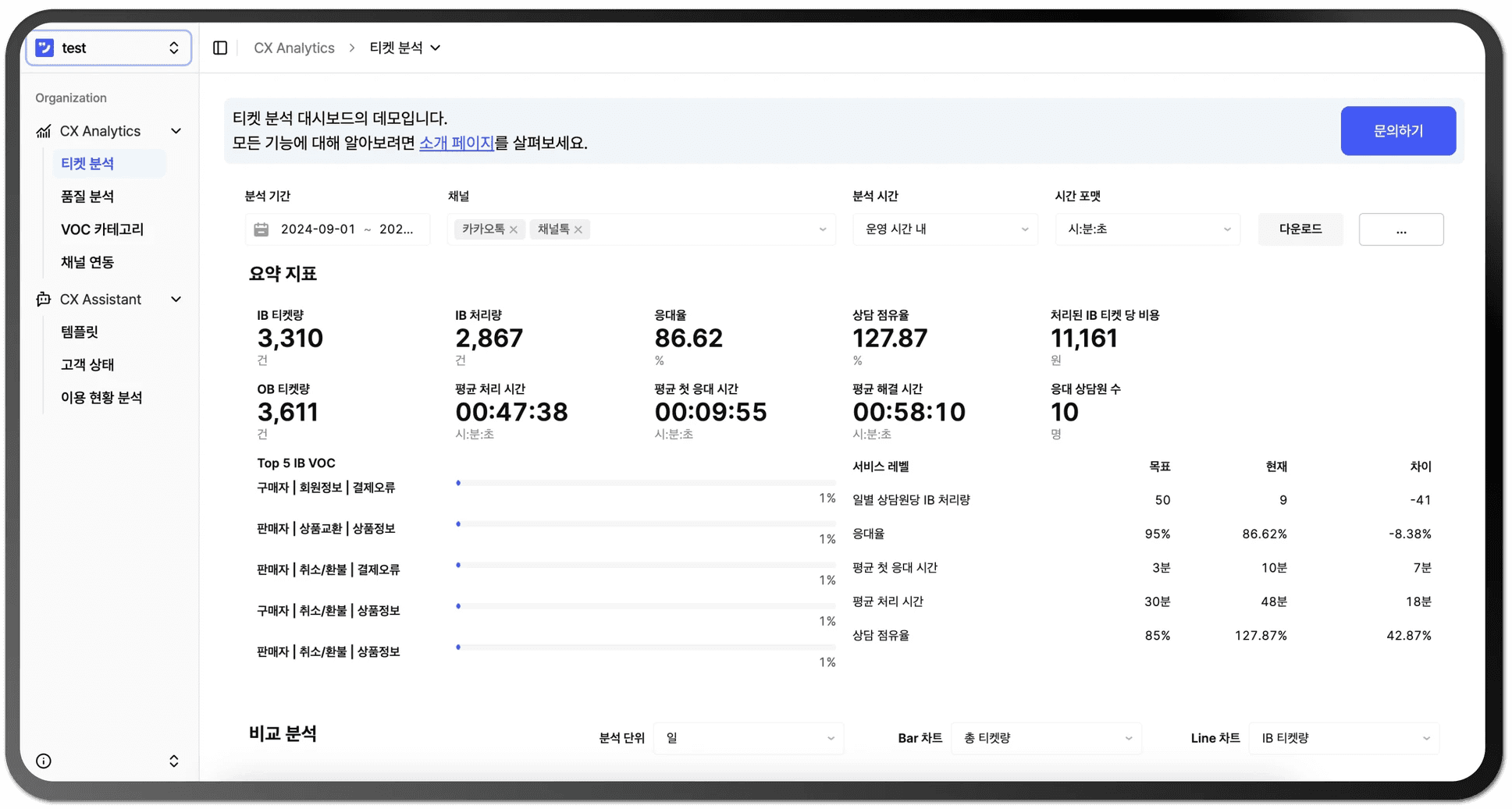Toggle the sidebar panel icon

220,48
